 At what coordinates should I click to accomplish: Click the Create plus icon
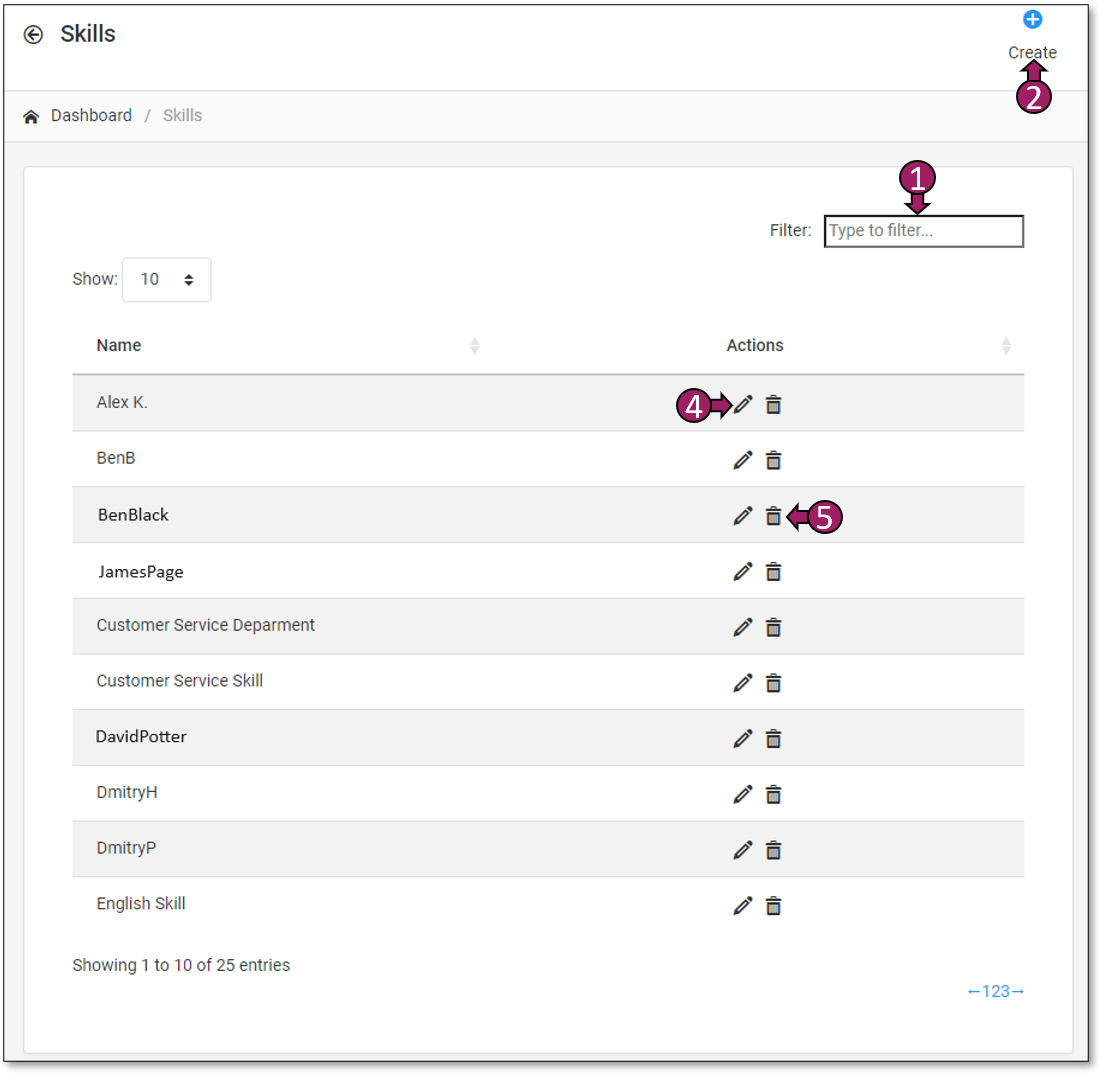(1033, 19)
